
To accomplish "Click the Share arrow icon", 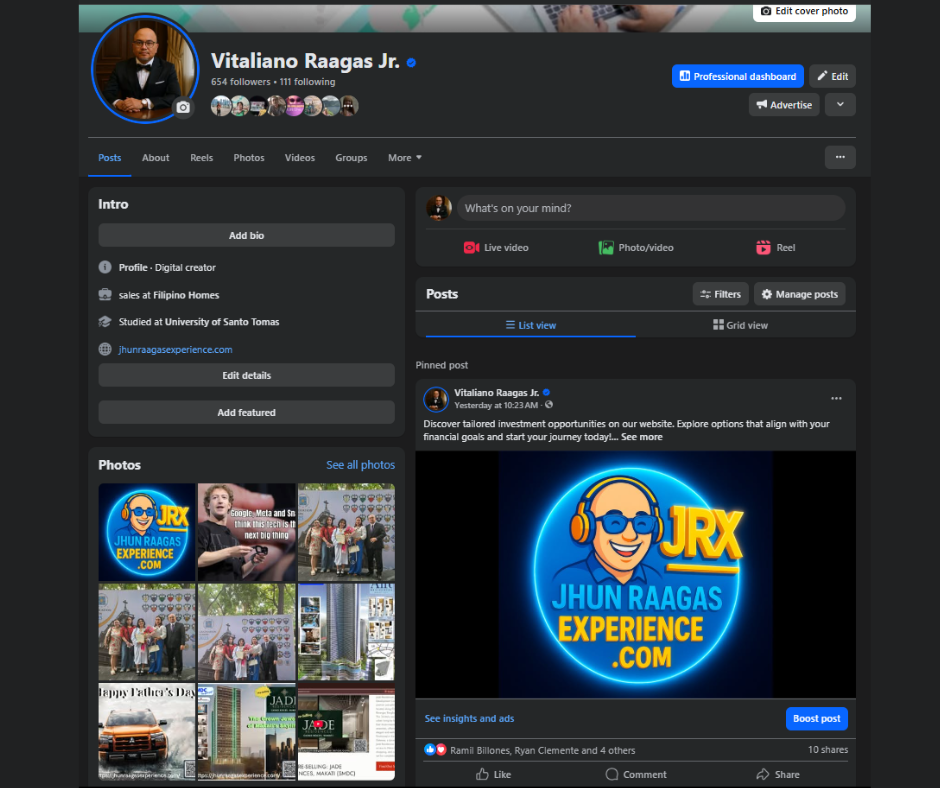I will (x=763, y=774).
